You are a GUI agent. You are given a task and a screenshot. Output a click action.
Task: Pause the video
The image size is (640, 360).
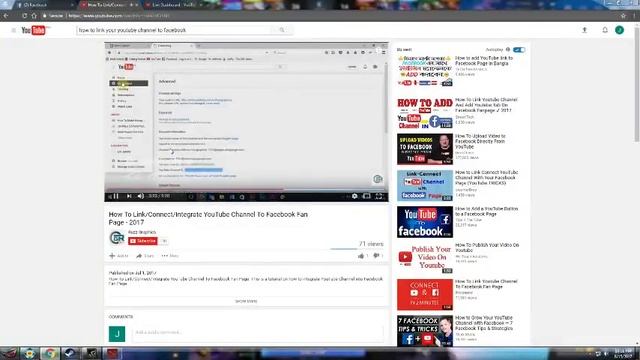(x=116, y=196)
